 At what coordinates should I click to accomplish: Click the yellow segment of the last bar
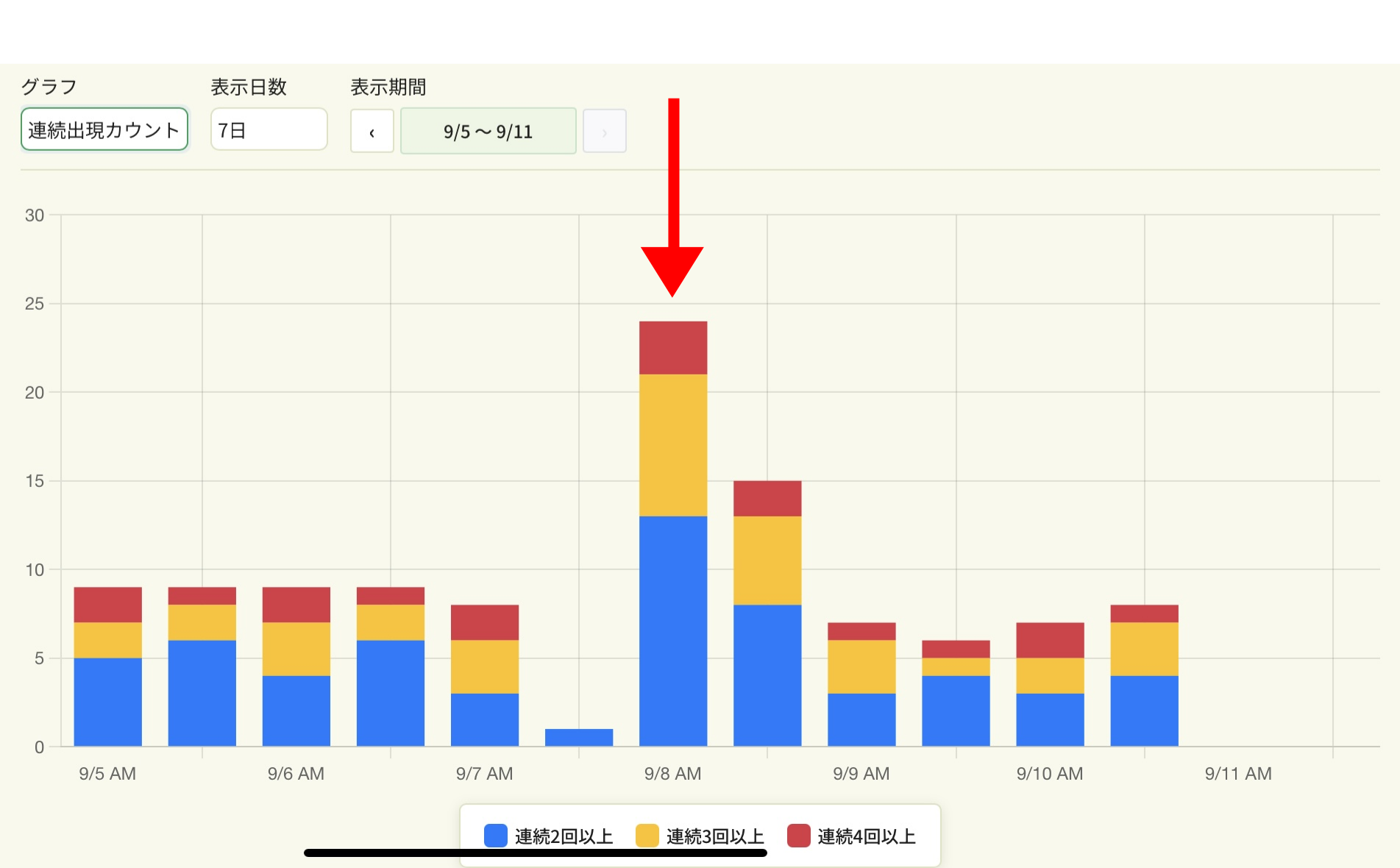(x=1144, y=649)
